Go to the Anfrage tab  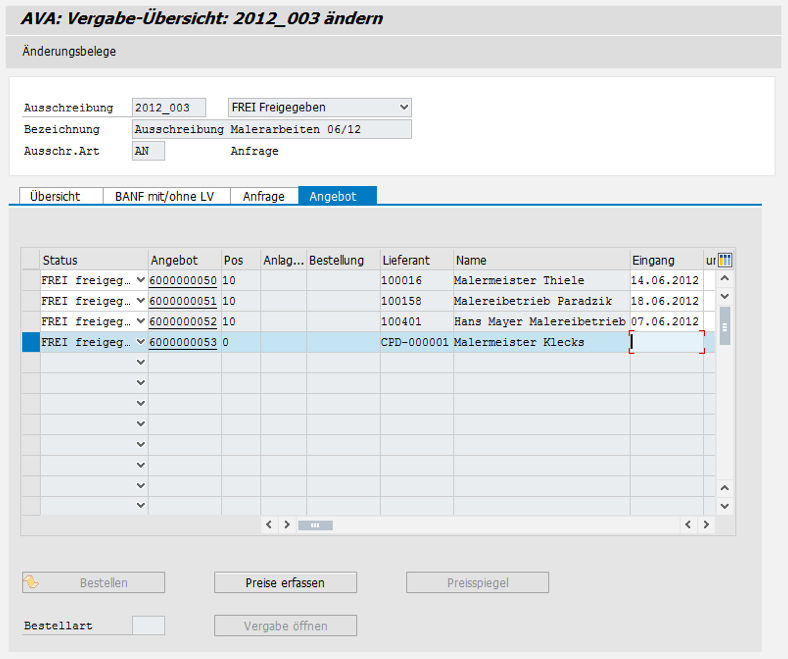[264, 196]
